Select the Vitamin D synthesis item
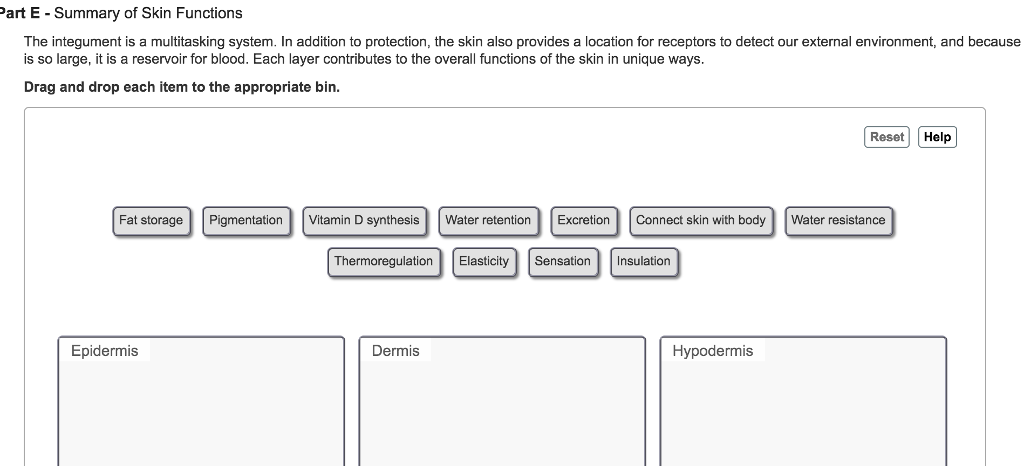The image size is (1024, 466). (364, 220)
